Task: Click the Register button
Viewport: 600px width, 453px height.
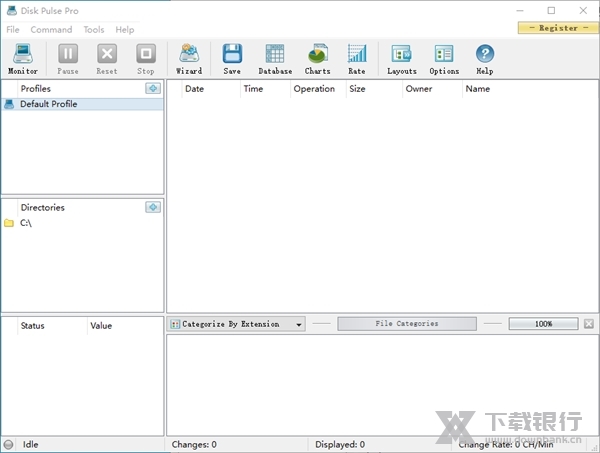Action: 557,28
